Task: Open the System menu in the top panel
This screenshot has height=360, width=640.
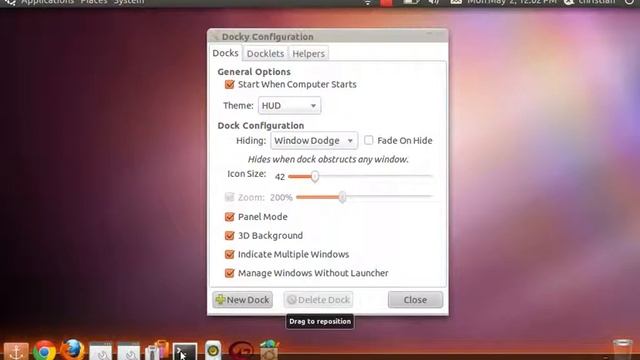Action: 129,2
